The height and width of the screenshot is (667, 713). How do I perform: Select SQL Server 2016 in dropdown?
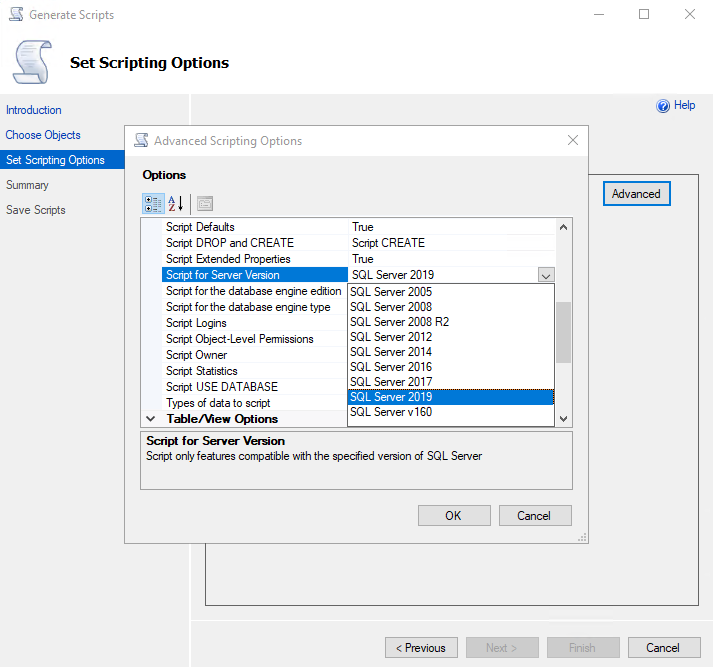click(x=451, y=366)
